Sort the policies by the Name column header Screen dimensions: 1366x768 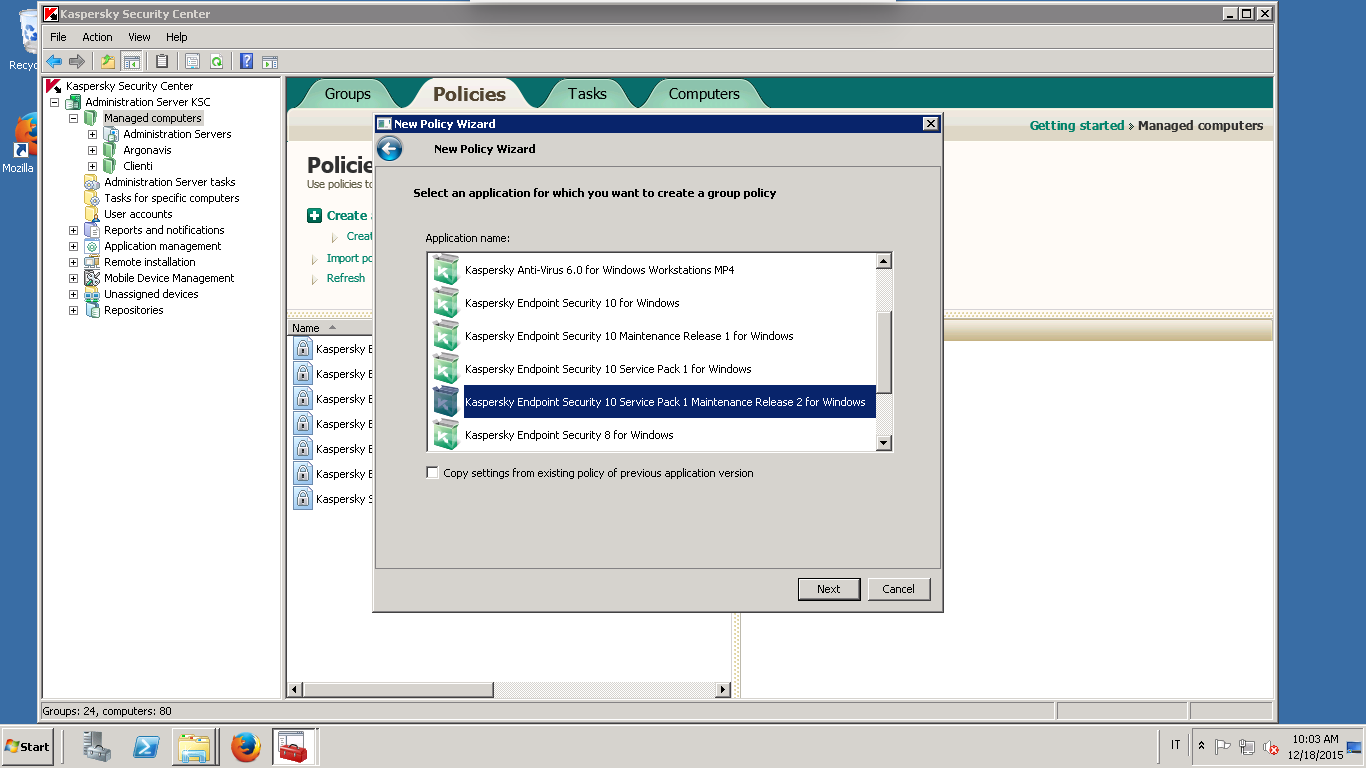point(330,328)
